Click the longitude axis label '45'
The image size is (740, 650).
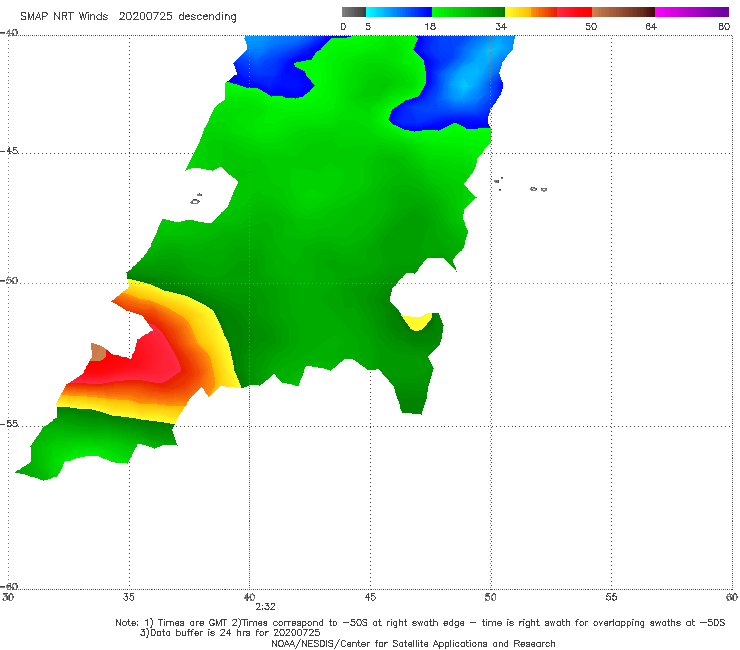tap(370, 597)
